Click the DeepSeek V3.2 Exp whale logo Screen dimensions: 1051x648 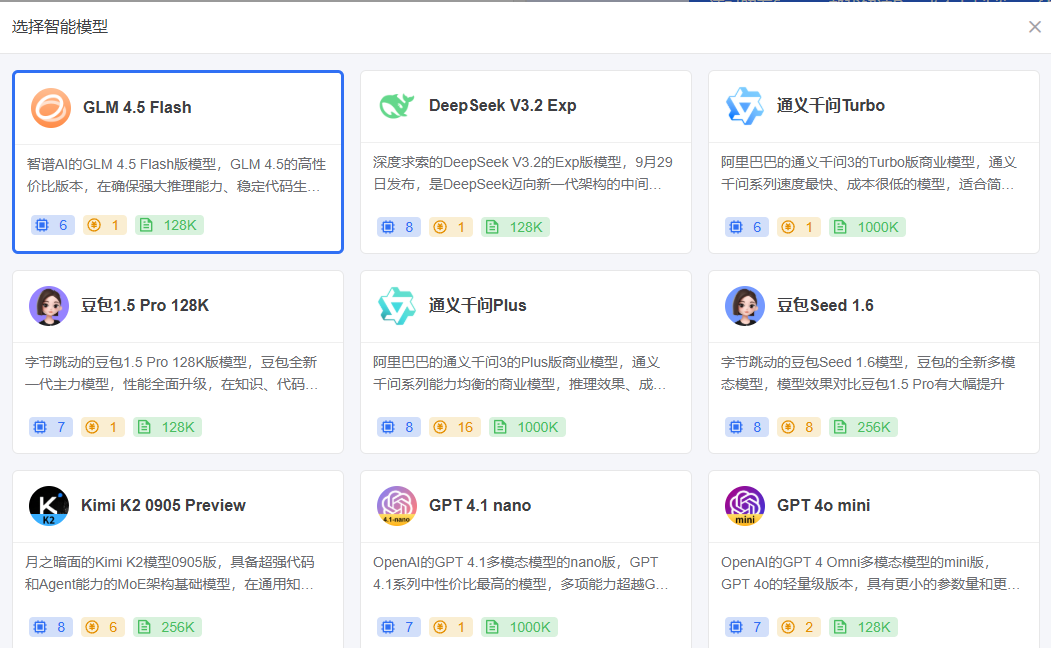[397, 105]
